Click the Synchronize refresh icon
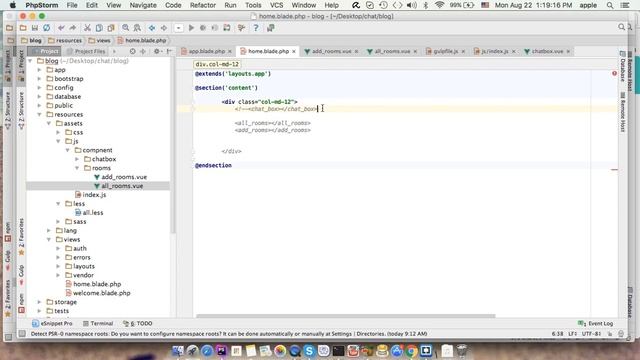The image size is (640, 360). (x=47, y=28)
